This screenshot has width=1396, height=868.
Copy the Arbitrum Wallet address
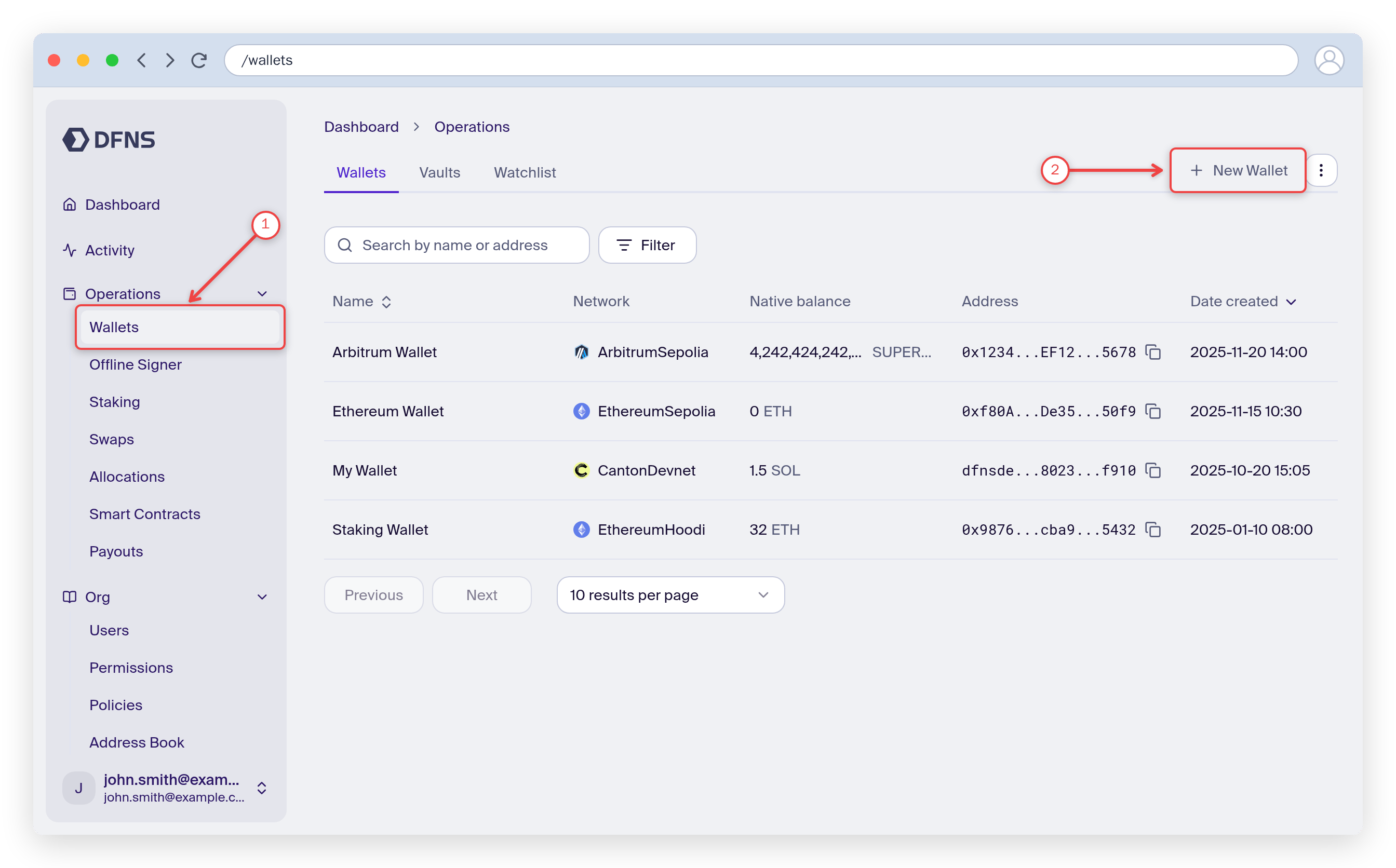[1153, 352]
